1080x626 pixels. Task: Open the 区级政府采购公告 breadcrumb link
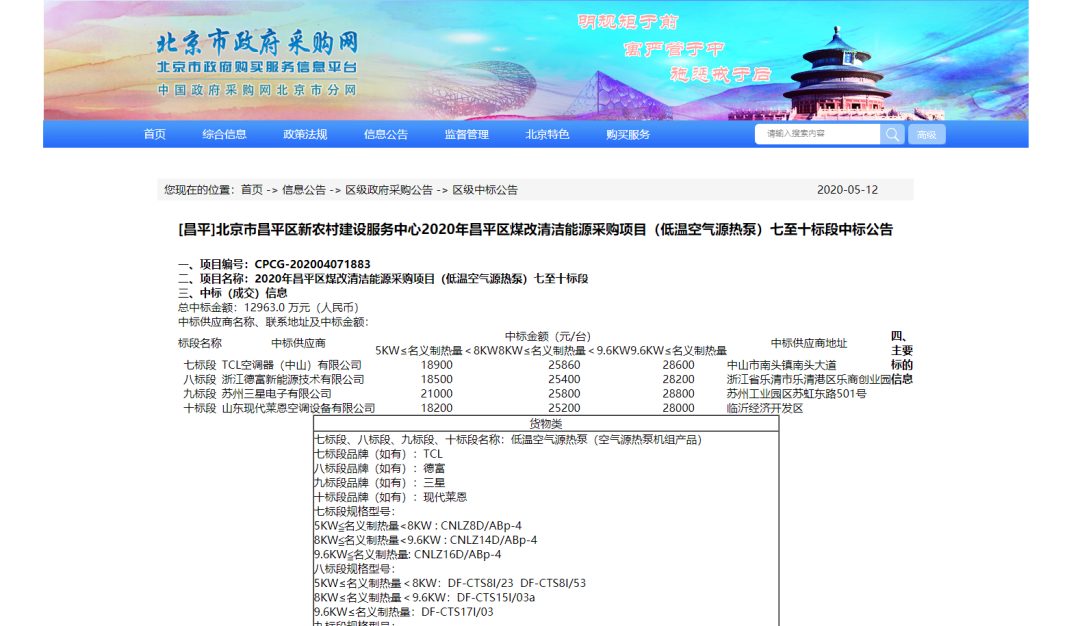tap(389, 190)
